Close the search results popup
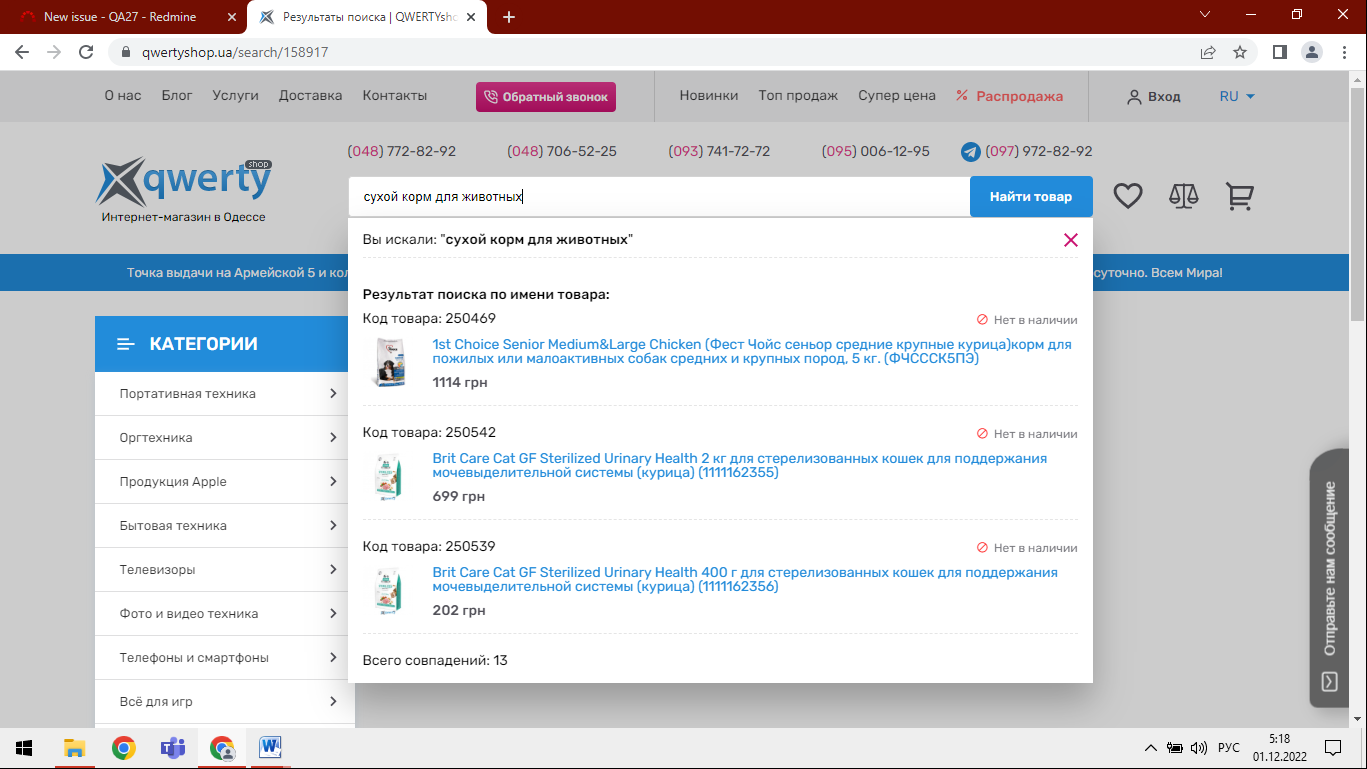The width and height of the screenshot is (1367, 769). (x=1071, y=240)
